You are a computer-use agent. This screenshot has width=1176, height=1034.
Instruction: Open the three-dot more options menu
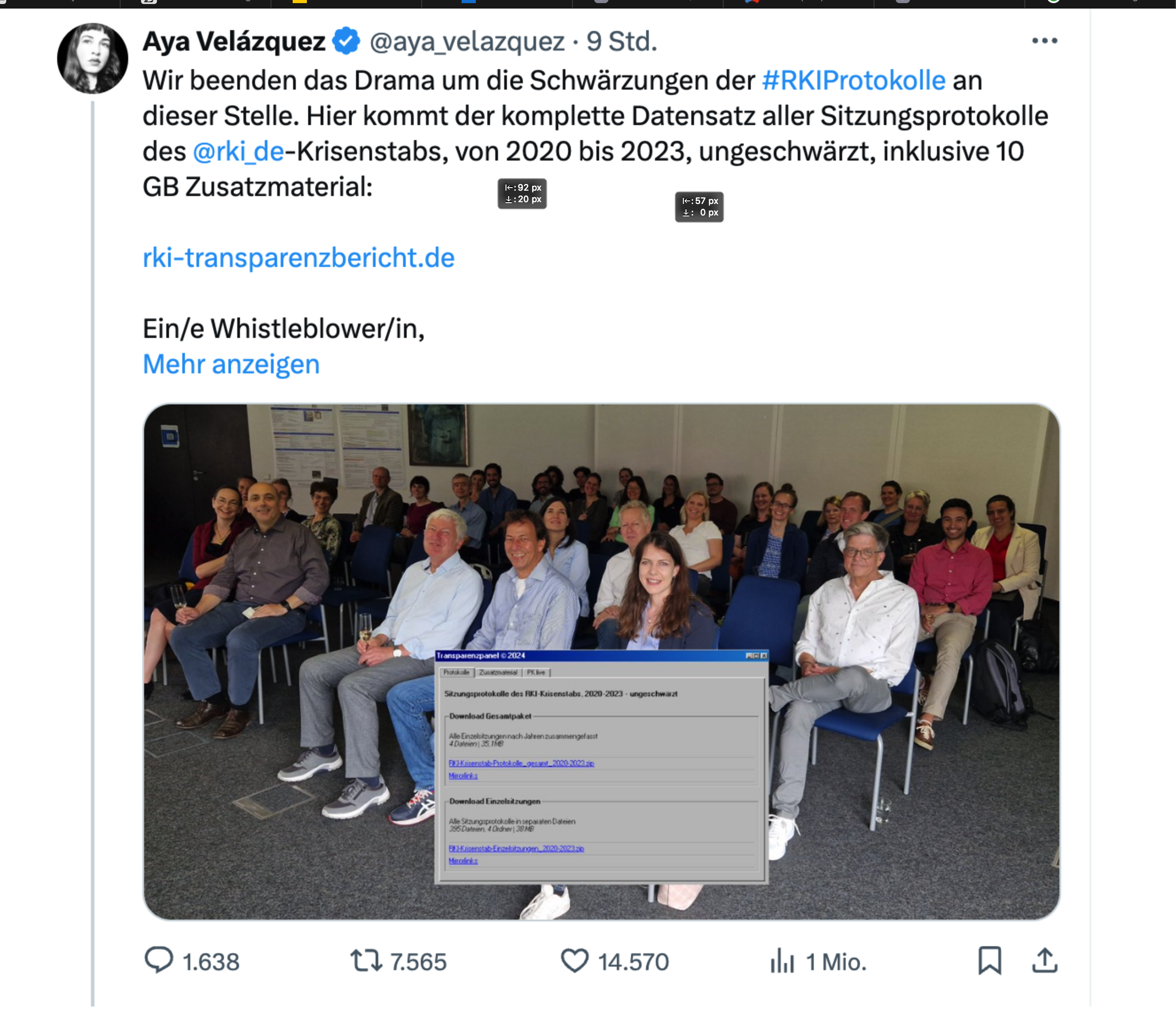1044,41
